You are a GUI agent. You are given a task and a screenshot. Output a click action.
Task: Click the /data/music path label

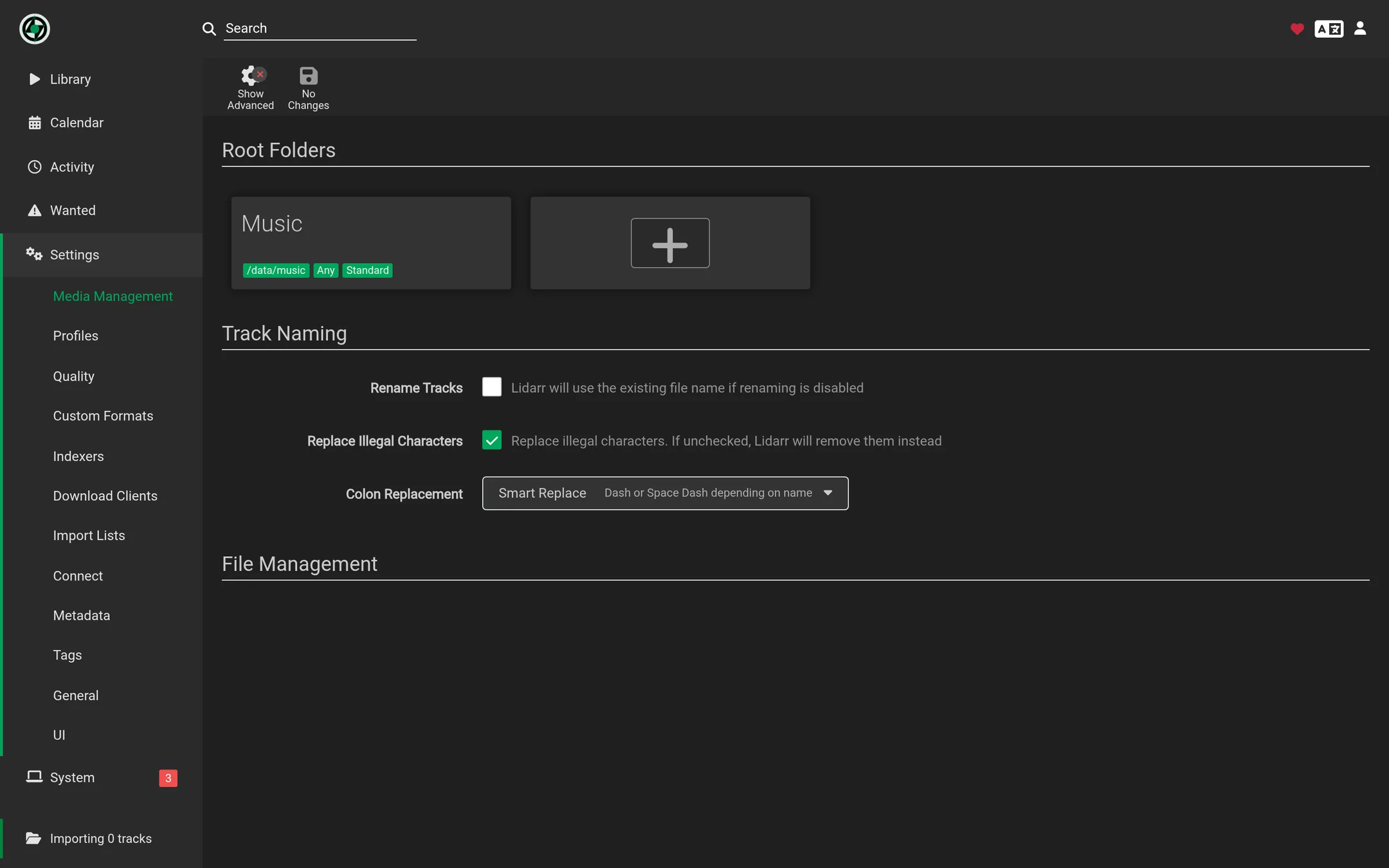(x=276, y=271)
